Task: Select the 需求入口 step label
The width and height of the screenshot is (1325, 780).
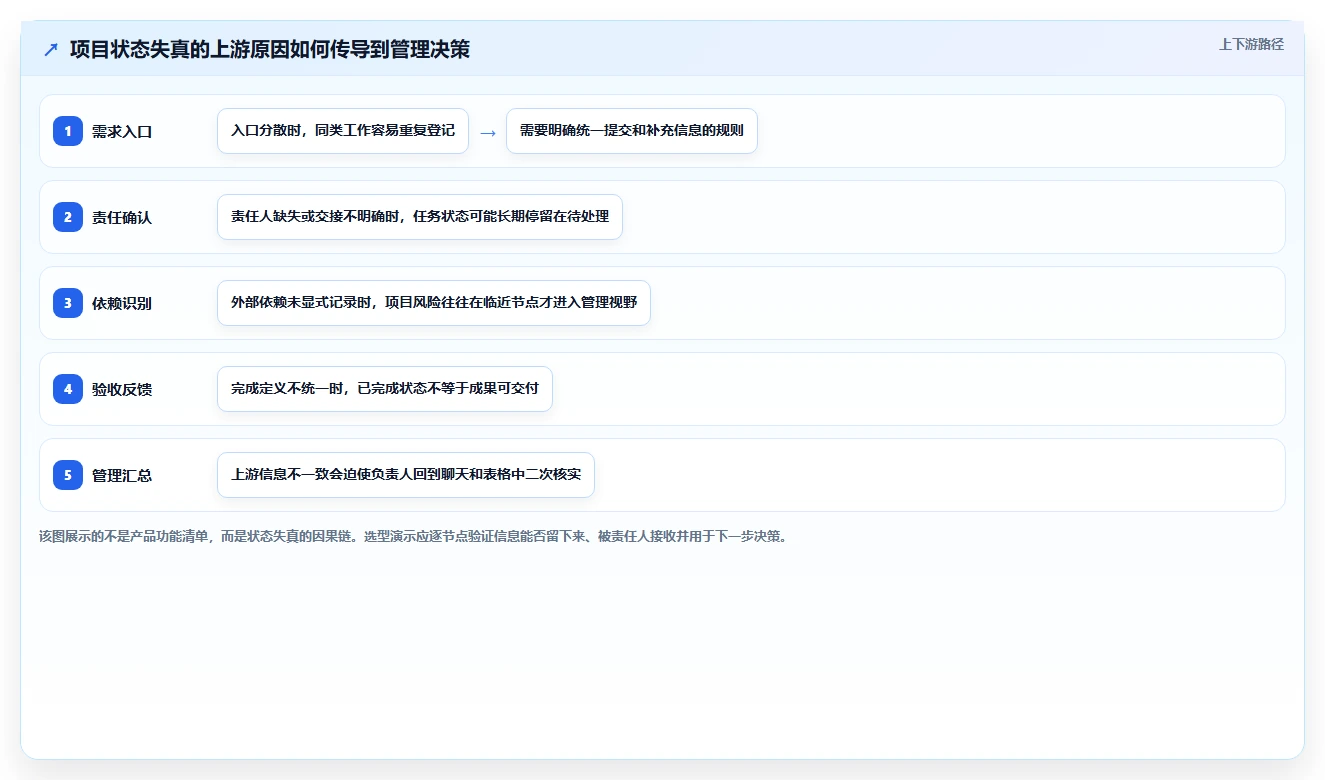Action: coord(122,131)
